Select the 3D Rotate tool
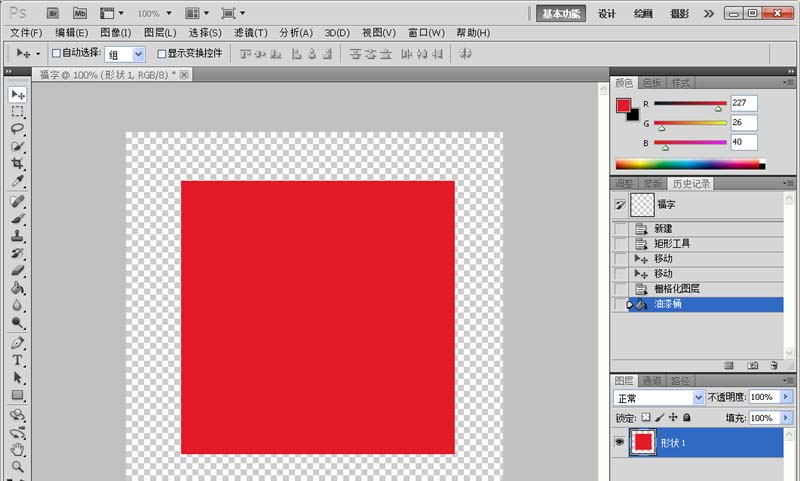The image size is (800, 481). (x=17, y=415)
